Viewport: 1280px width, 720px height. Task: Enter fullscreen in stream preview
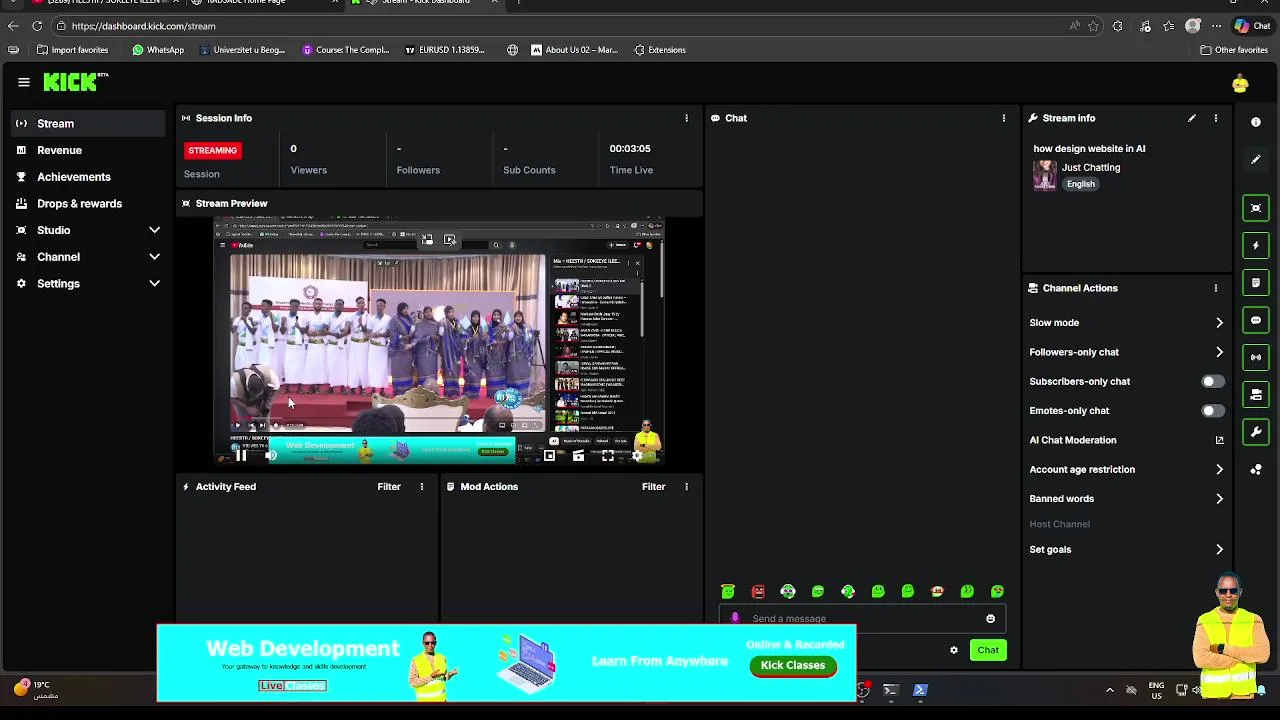click(x=607, y=456)
